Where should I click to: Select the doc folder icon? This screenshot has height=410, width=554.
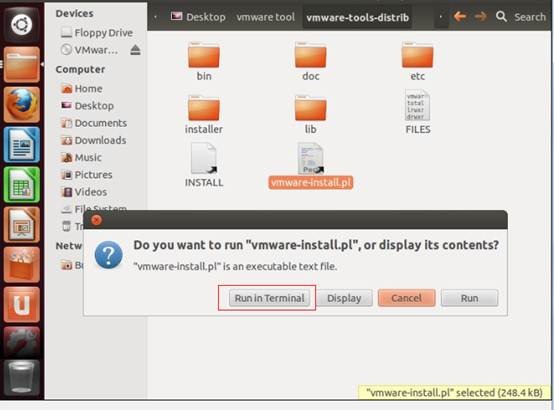[311, 55]
